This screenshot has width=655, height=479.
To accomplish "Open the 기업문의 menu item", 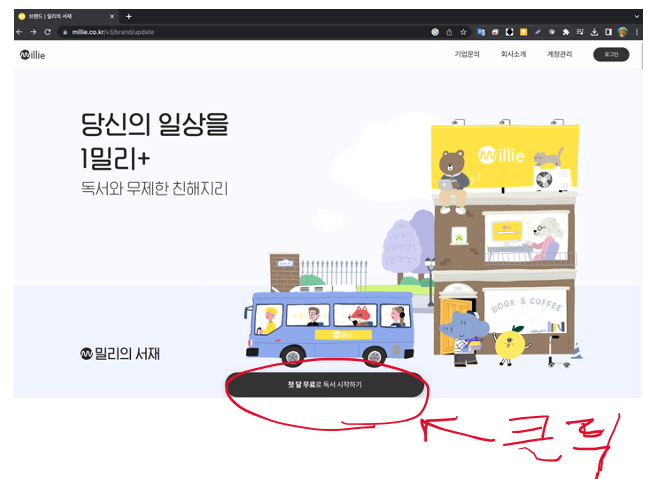I will coord(467,54).
